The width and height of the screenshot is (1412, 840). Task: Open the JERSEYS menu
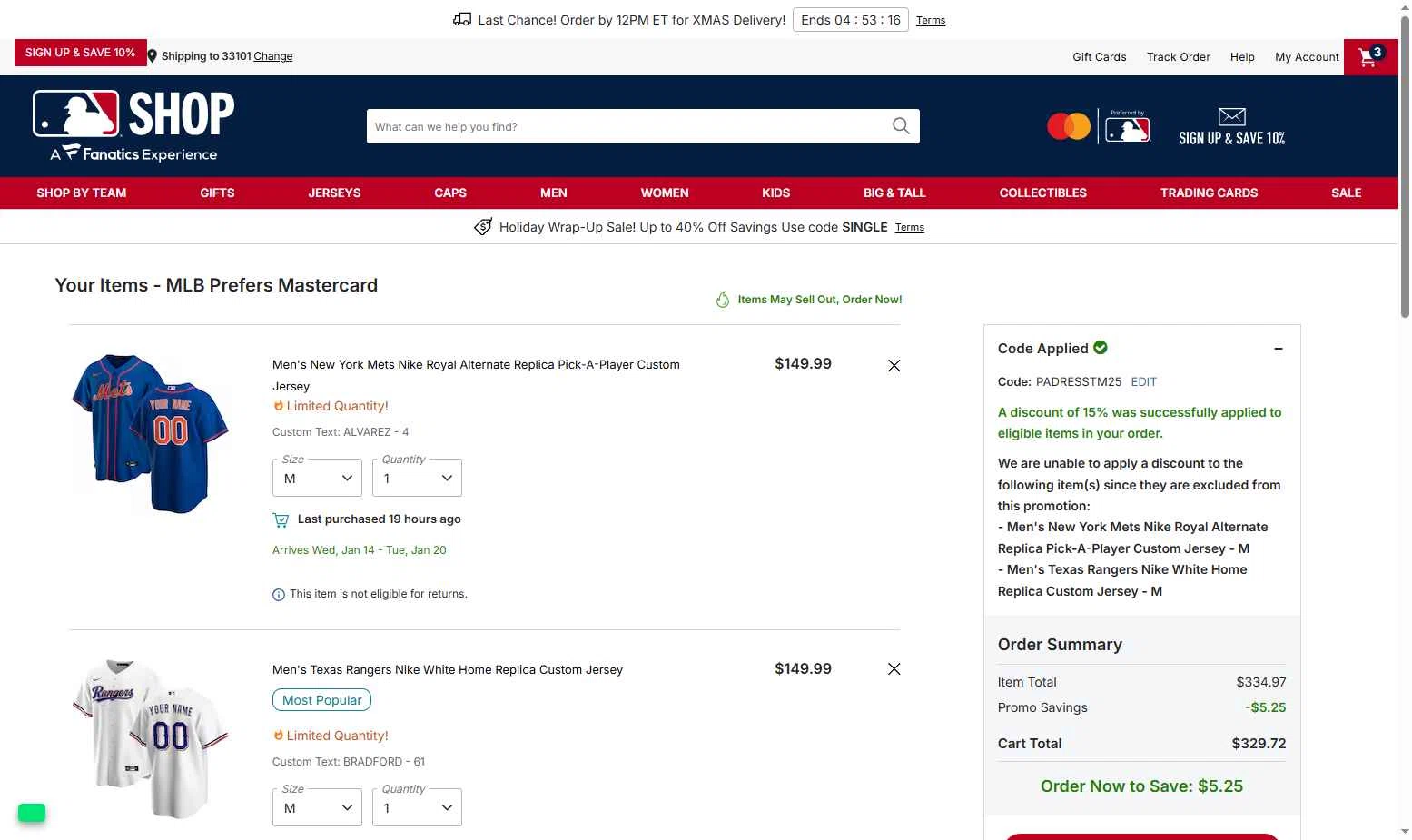coord(334,193)
